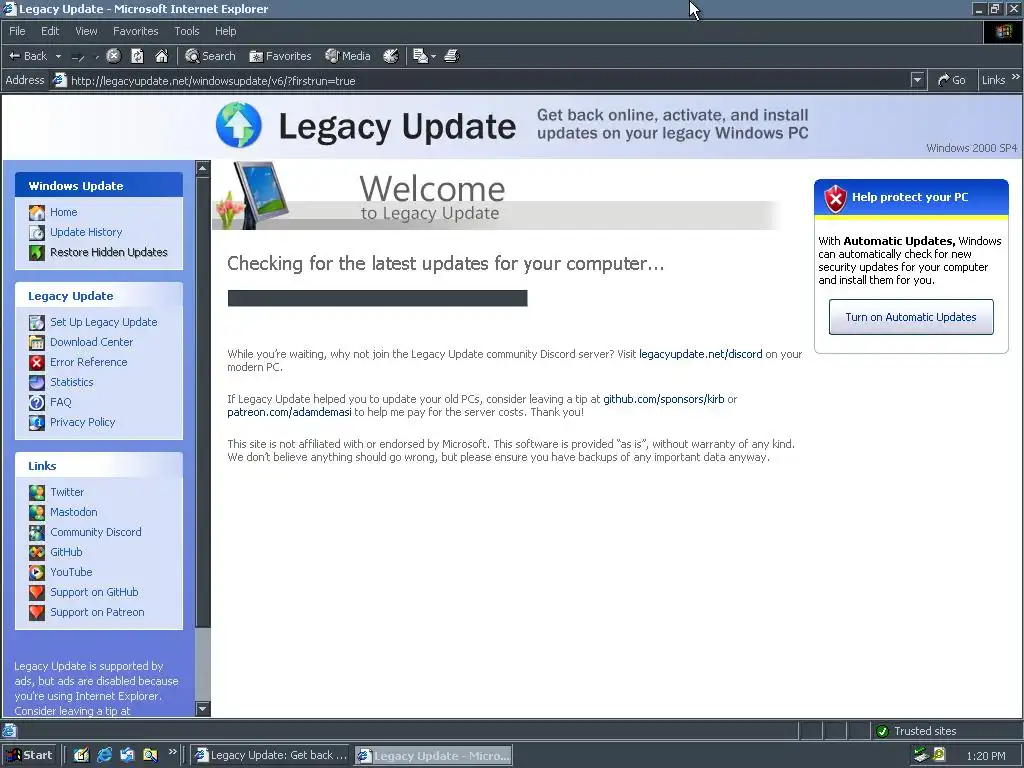Open the Favorites menu
This screenshot has height=768, width=1024.
pos(135,31)
